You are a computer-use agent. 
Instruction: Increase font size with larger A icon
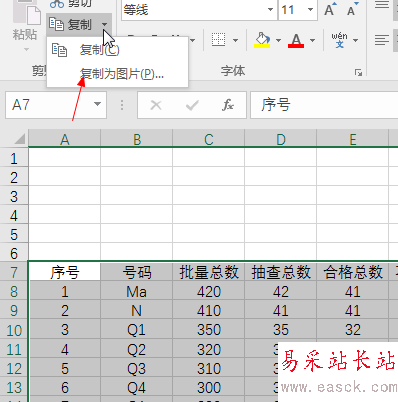(x=330, y=9)
